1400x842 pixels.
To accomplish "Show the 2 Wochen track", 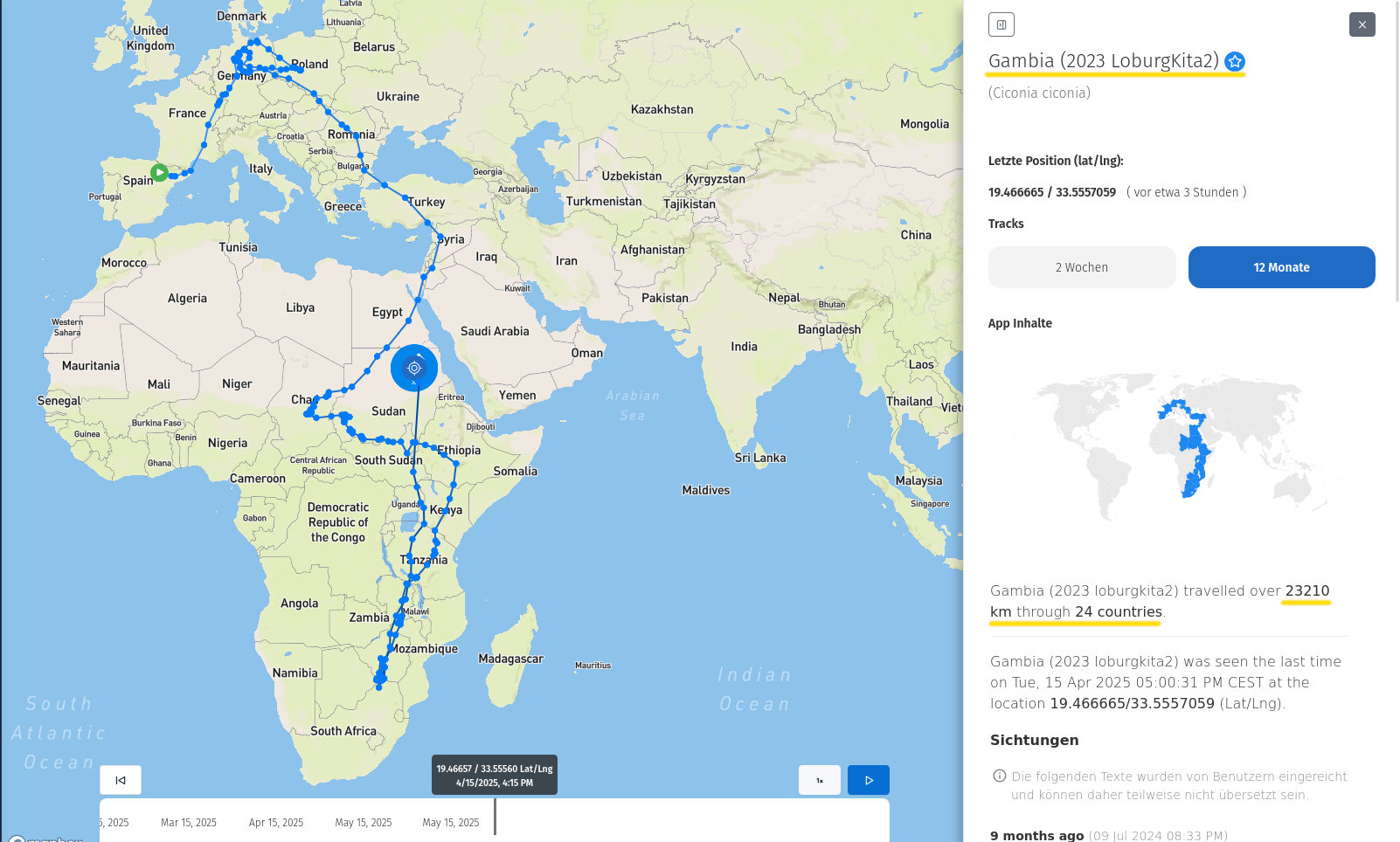I will click(x=1081, y=267).
